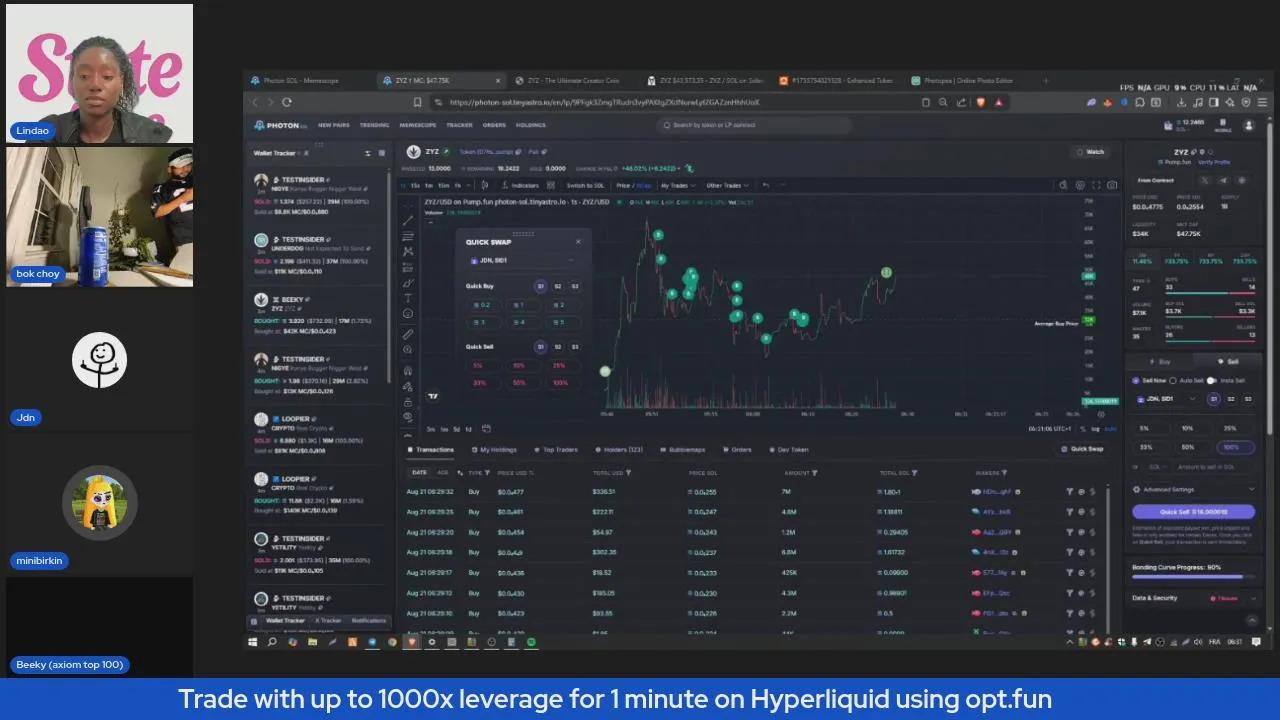Open Wallet Tracker settings sliders icon
The width and height of the screenshot is (1280, 720).
pyautogui.click(x=368, y=153)
